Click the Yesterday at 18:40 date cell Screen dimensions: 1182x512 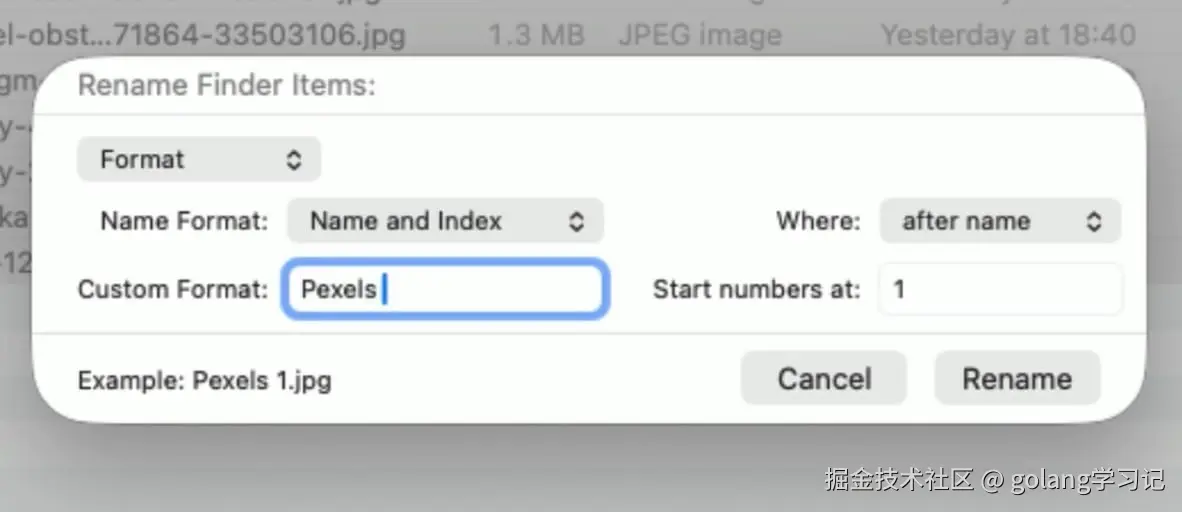click(1007, 36)
